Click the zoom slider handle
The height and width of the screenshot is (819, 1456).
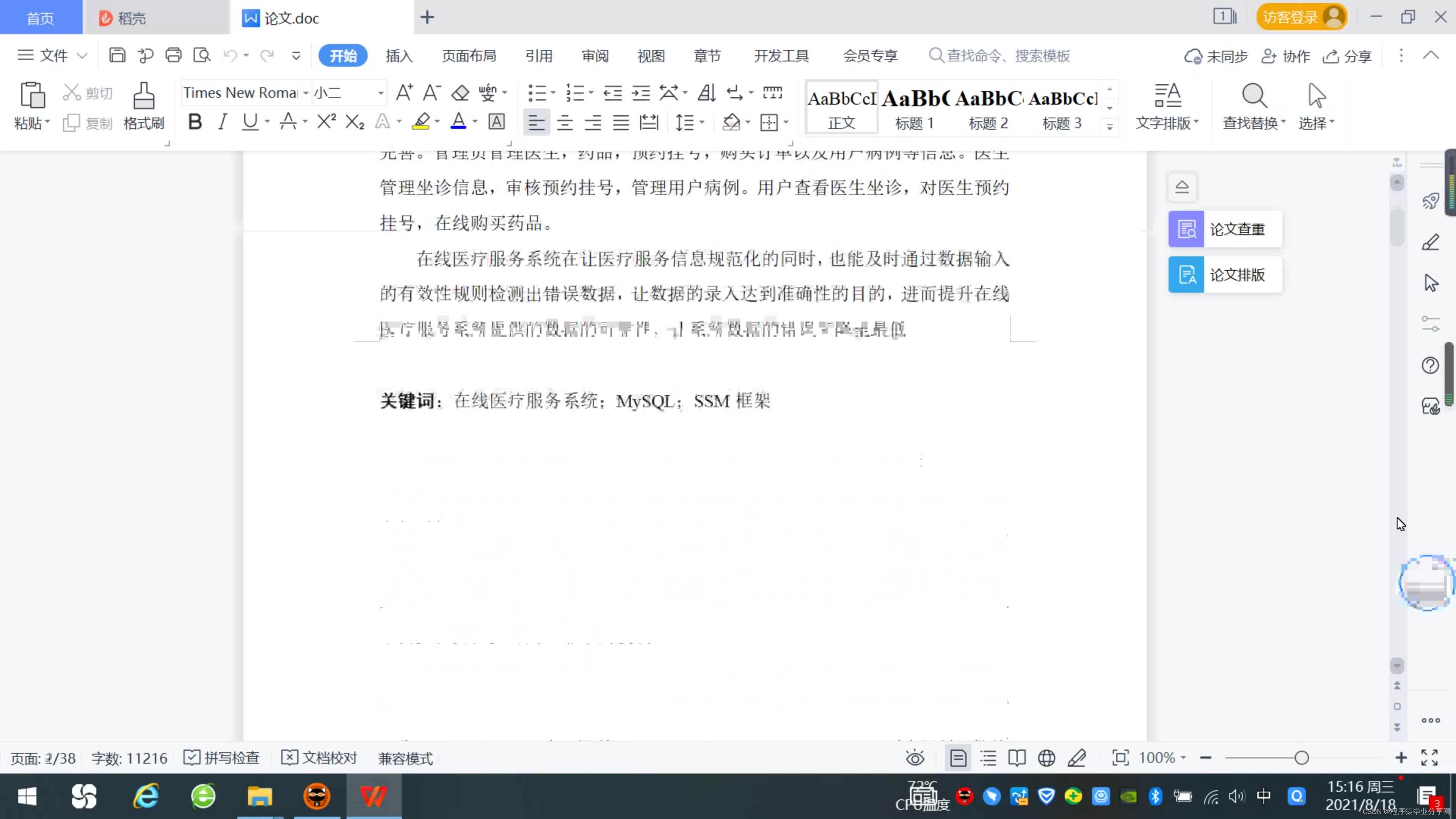click(1301, 758)
